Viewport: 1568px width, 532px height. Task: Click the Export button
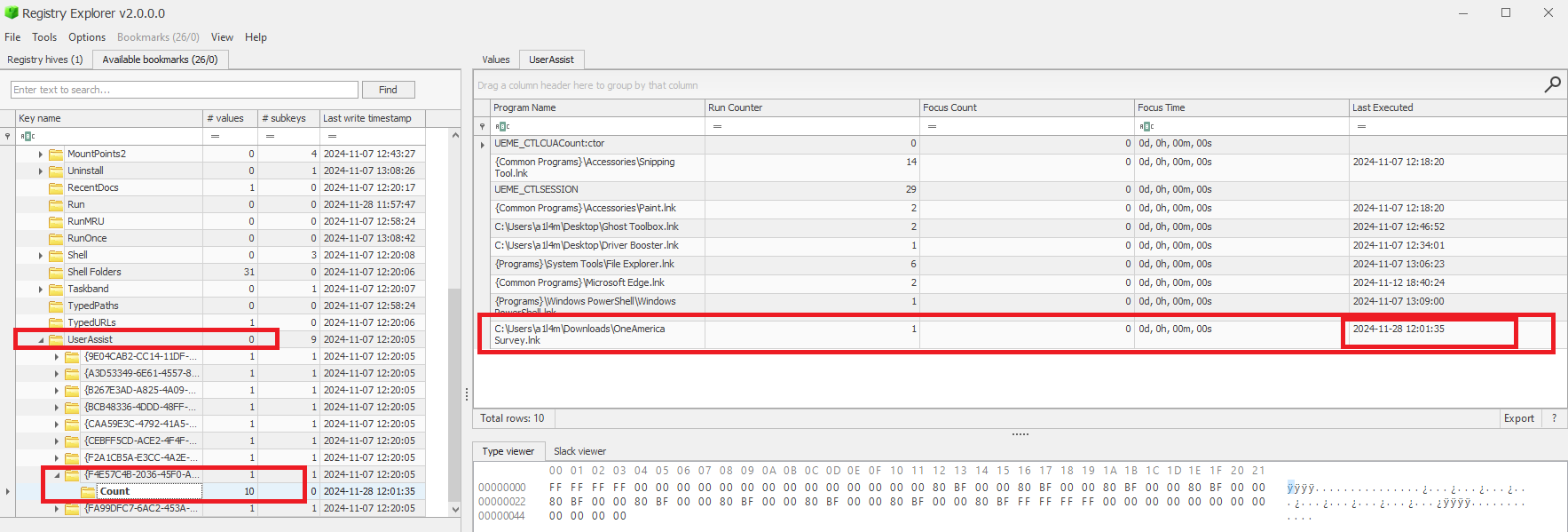(x=1518, y=418)
